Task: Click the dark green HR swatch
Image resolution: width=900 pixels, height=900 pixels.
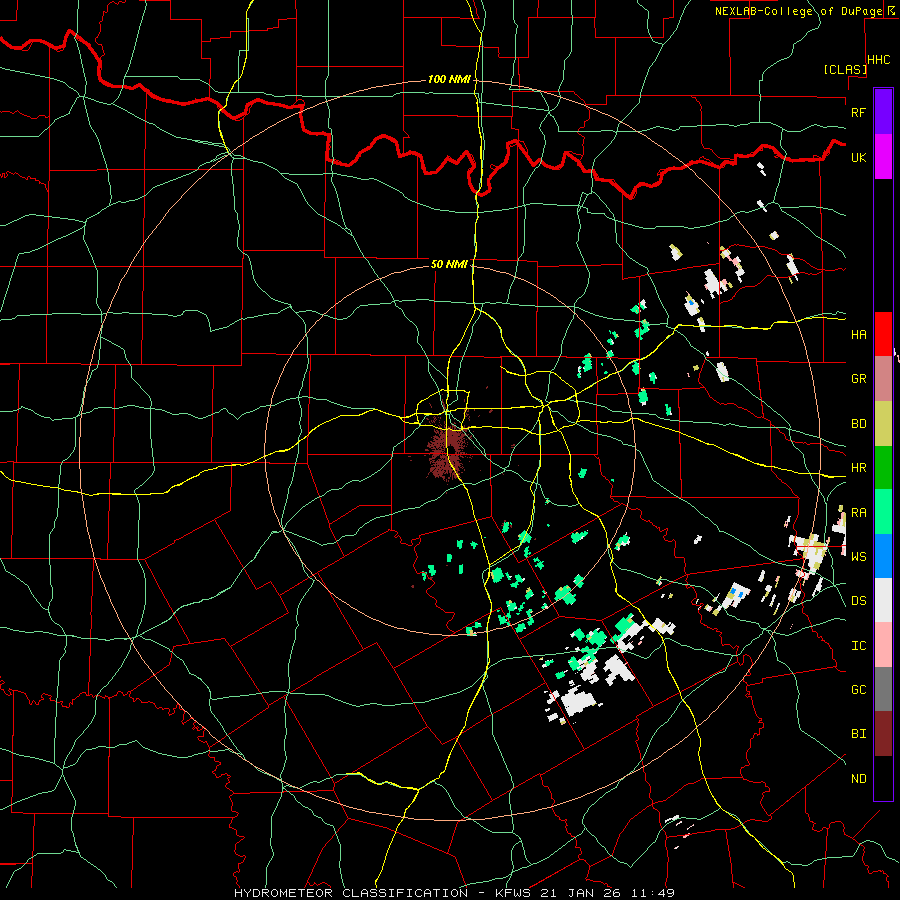Action: click(883, 468)
